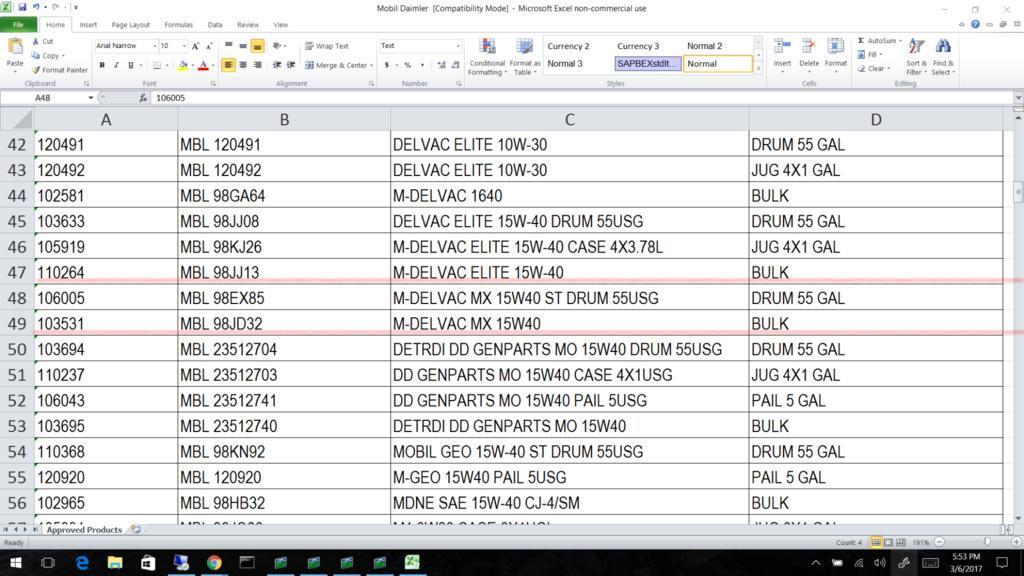The width and height of the screenshot is (1024, 576).
Task: Apply comma style number format
Action: pos(423,65)
